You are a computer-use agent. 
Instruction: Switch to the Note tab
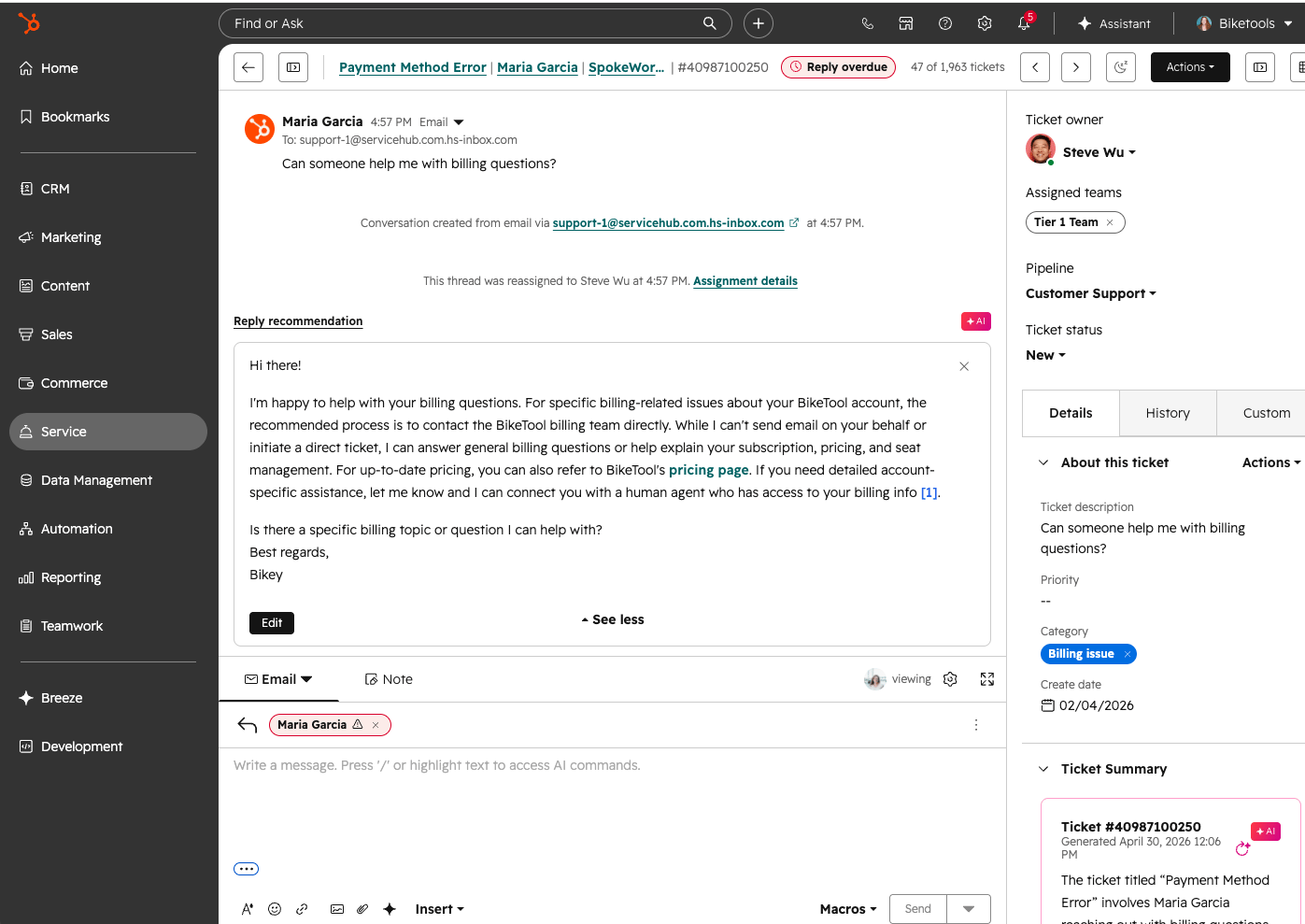click(389, 679)
